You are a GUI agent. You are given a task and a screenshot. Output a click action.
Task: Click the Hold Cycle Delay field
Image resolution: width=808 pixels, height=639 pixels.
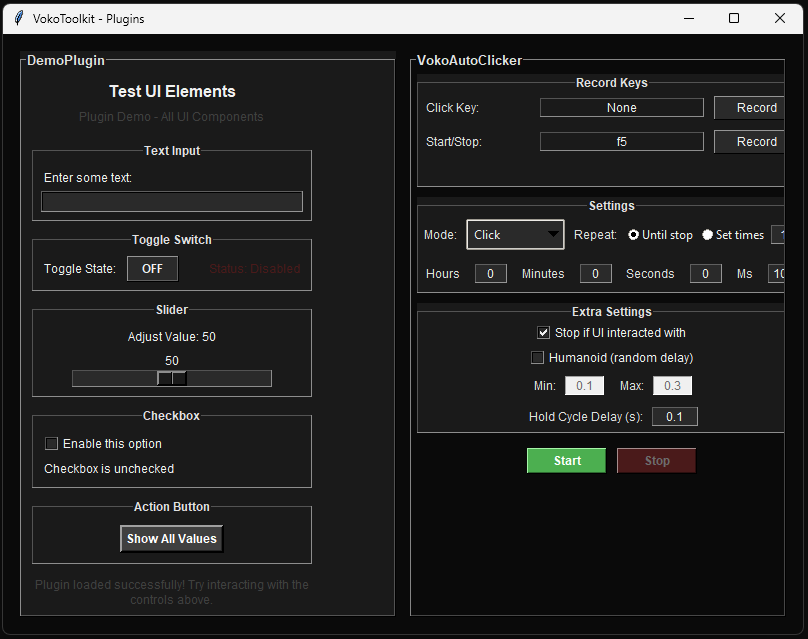tap(675, 416)
